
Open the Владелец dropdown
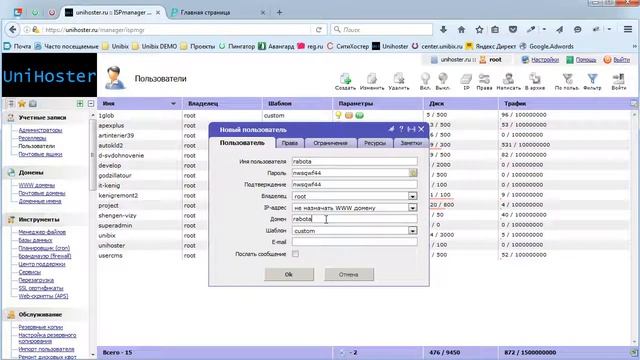coord(413,196)
